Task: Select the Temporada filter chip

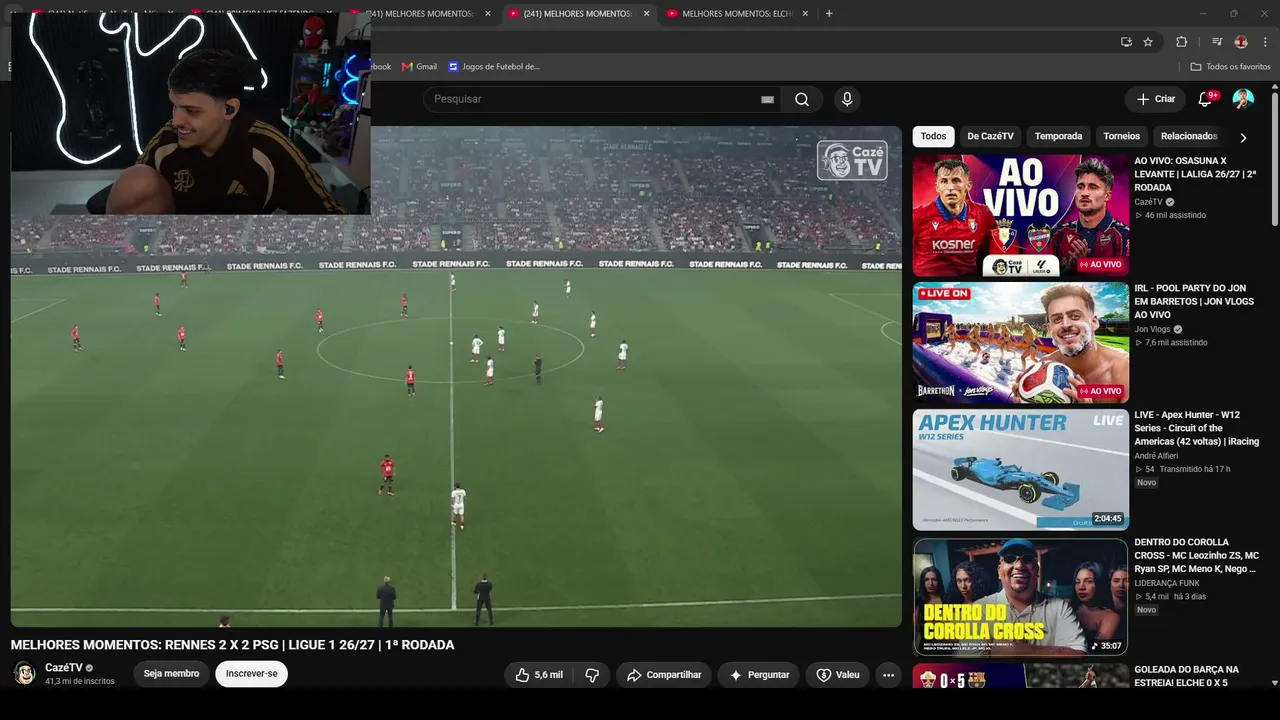Action: (x=1058, y=136)
